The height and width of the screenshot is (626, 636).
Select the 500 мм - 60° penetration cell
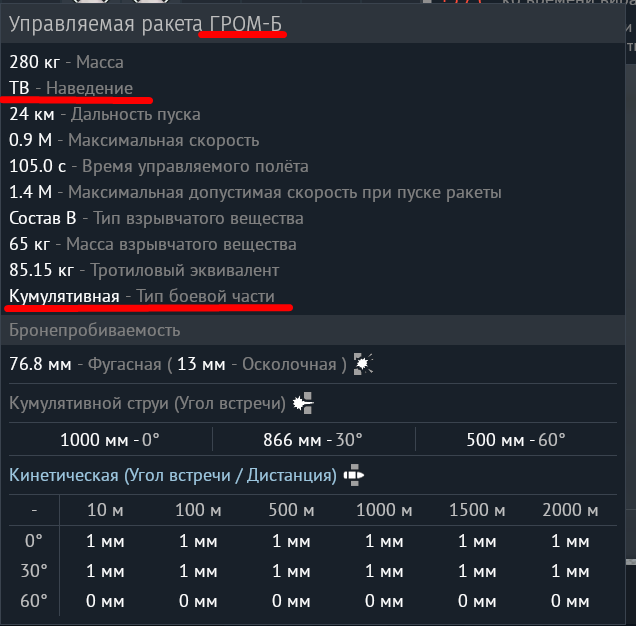click(x=516, y=440)
